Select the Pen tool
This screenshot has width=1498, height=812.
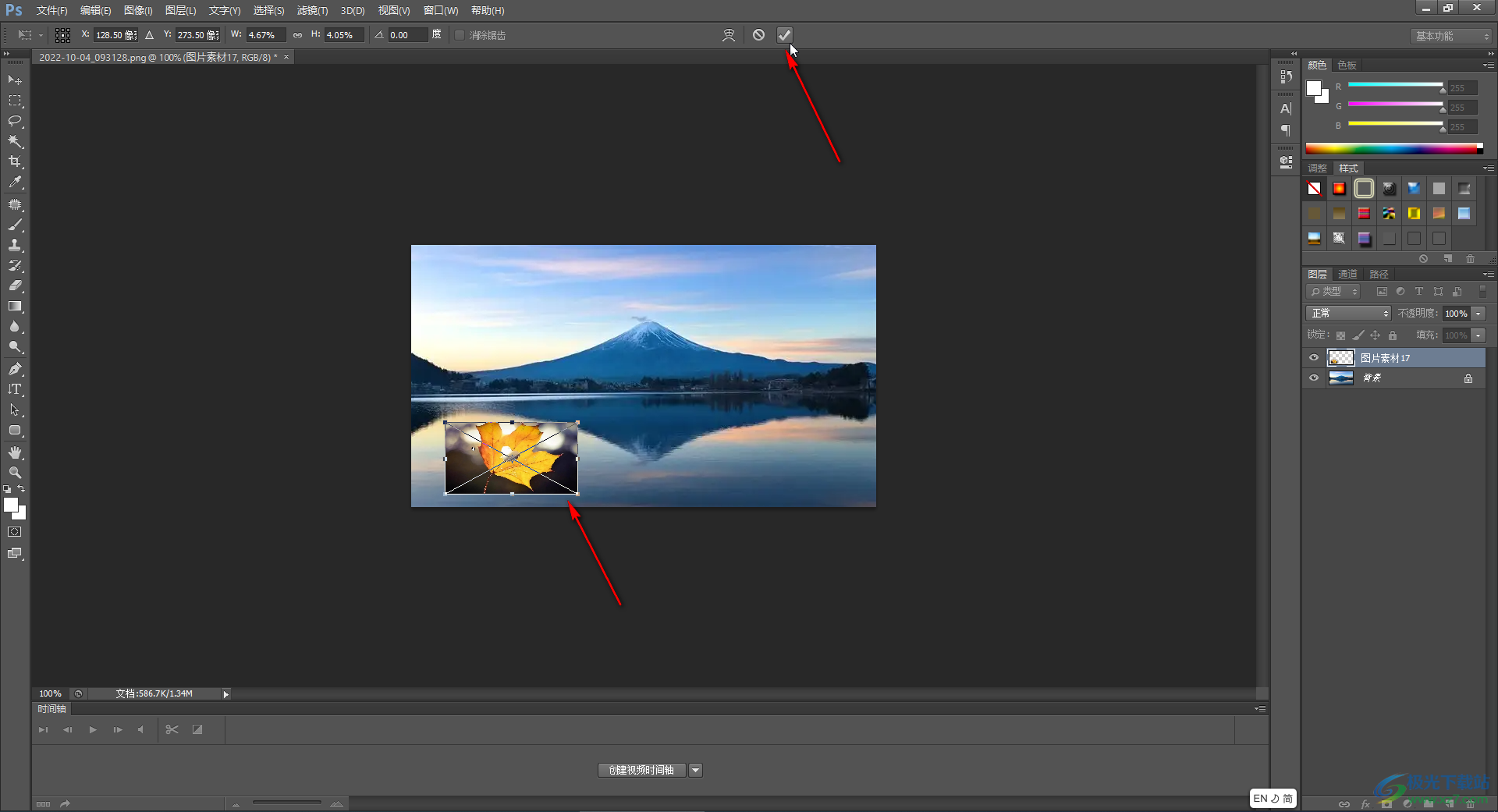(x=15, y=368)
